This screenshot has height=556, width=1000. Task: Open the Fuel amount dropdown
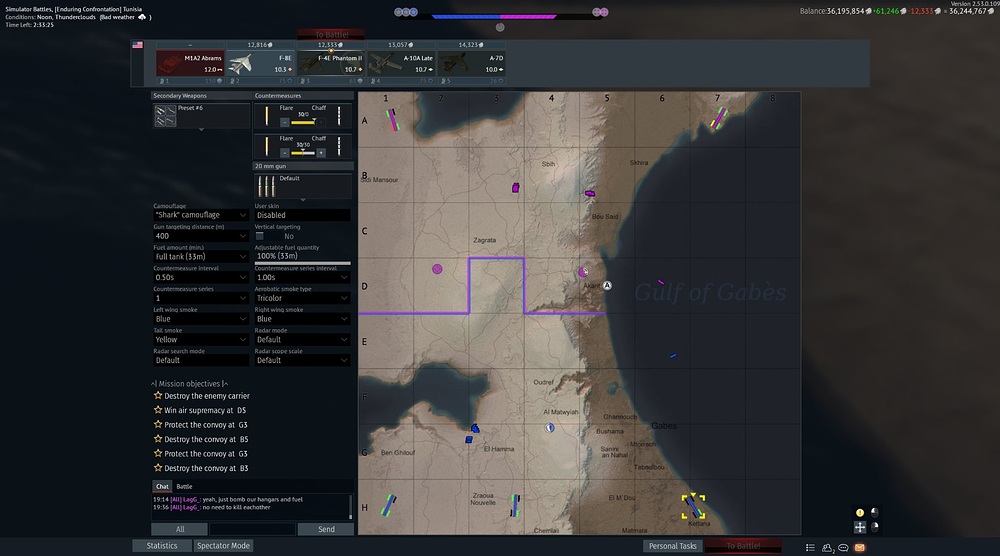coord(200,257)
